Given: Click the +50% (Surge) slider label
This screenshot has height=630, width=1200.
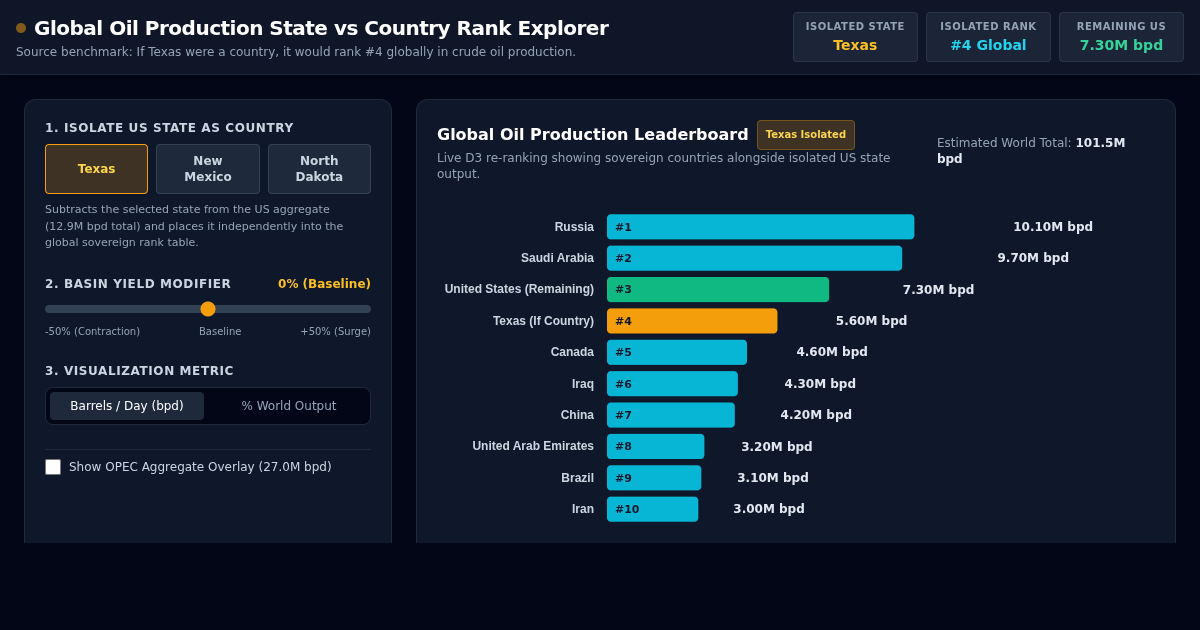Looking at the screenshot, I should (336, 332).
